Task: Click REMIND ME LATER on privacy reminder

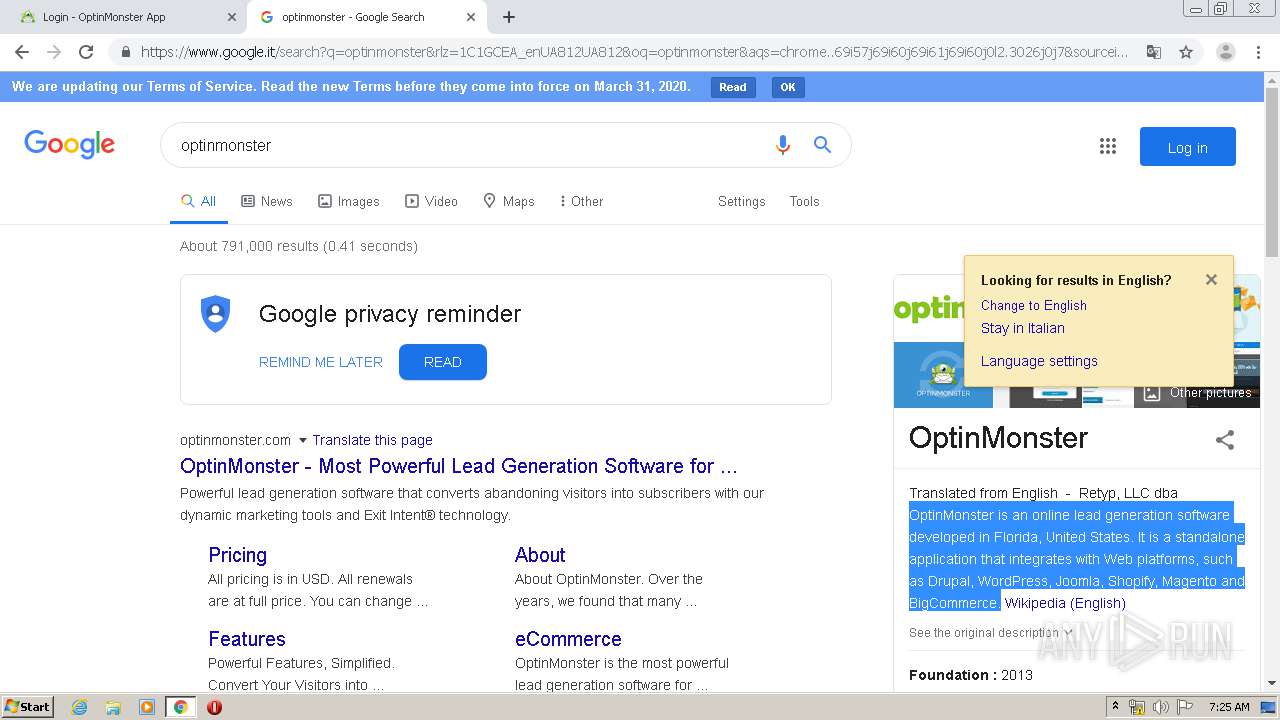Action: (320, 362)
